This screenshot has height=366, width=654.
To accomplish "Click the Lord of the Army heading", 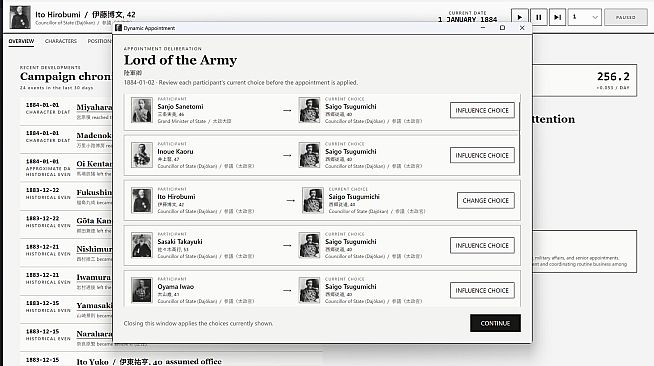I will (x=180, y=60).
